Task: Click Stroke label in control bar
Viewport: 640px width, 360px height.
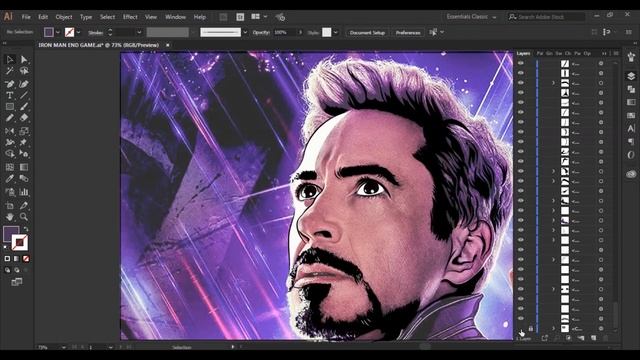Action: click(x=96, y=32)
